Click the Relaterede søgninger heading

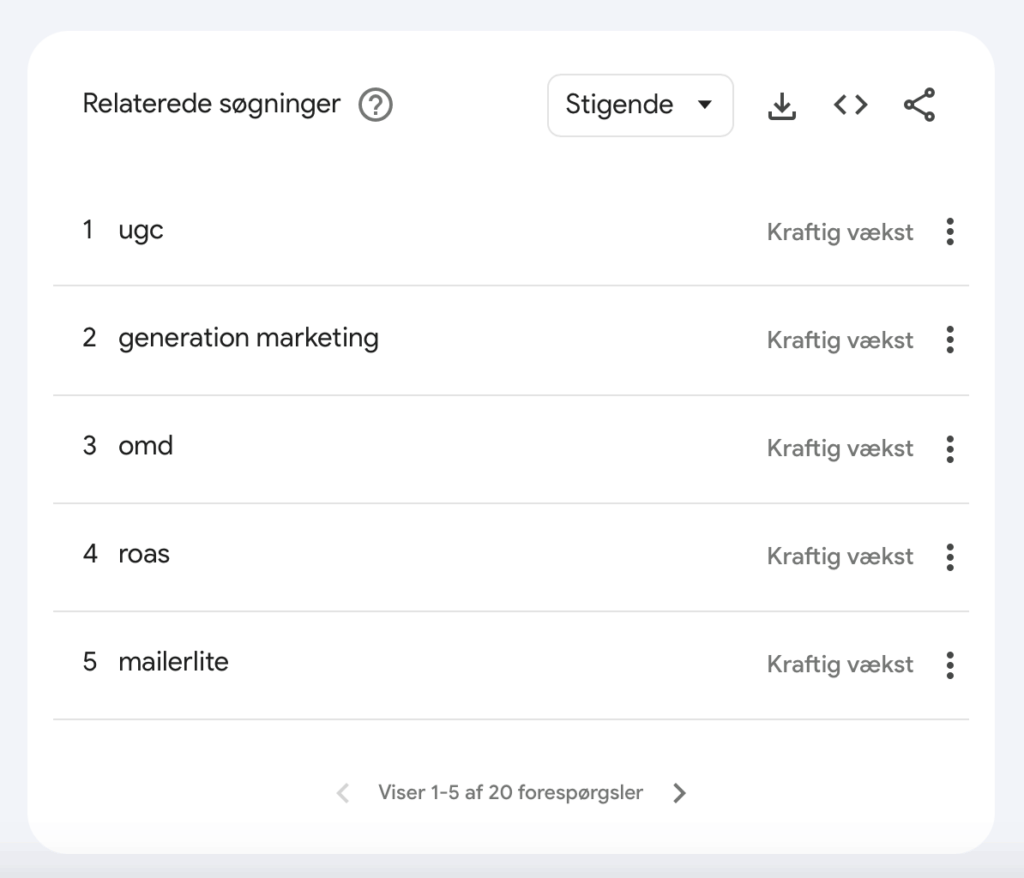point(211,104)
